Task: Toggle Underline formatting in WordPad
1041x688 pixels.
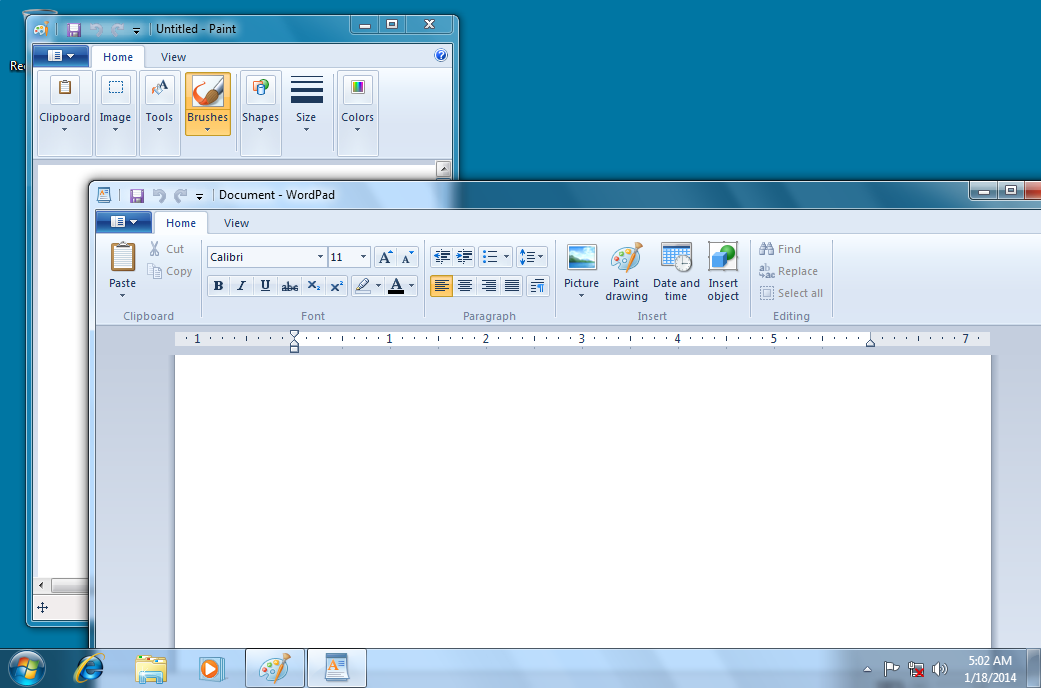Action: point(266,286)
